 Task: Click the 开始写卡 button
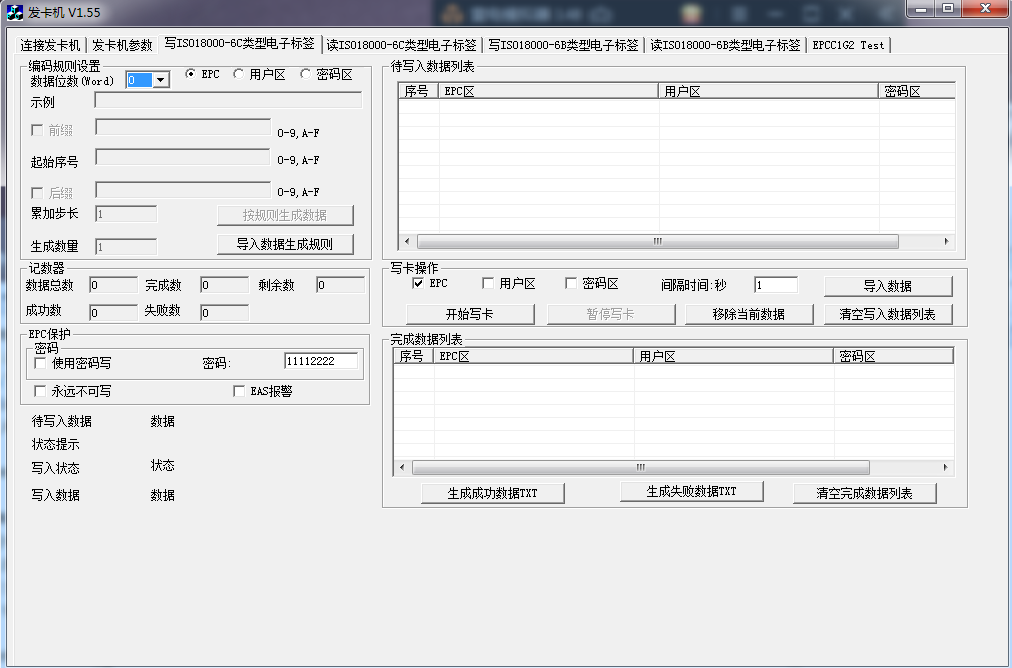pos(470,314)
